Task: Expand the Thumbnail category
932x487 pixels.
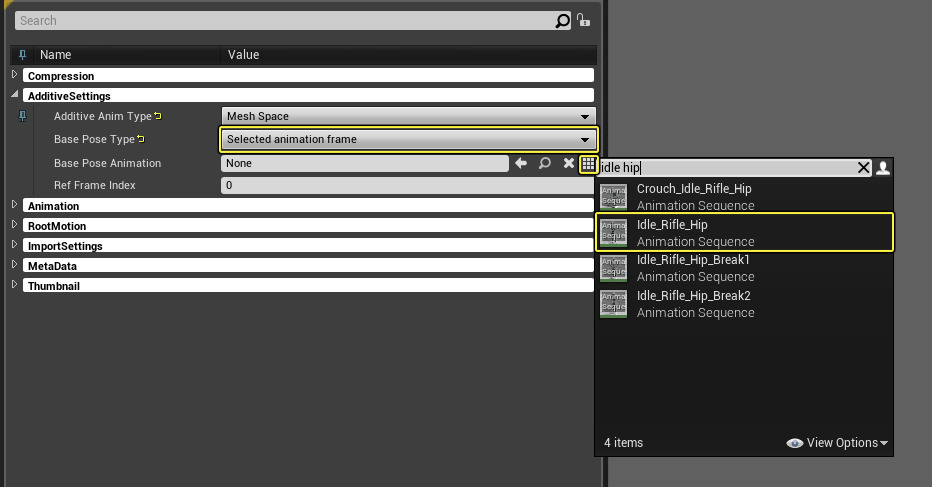Action: click(14, 285)
